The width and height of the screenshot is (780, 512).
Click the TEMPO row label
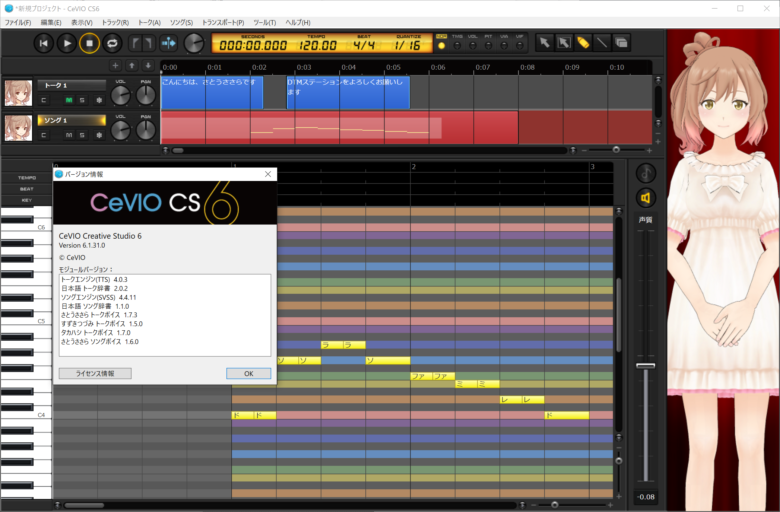(x=27, y=178)
